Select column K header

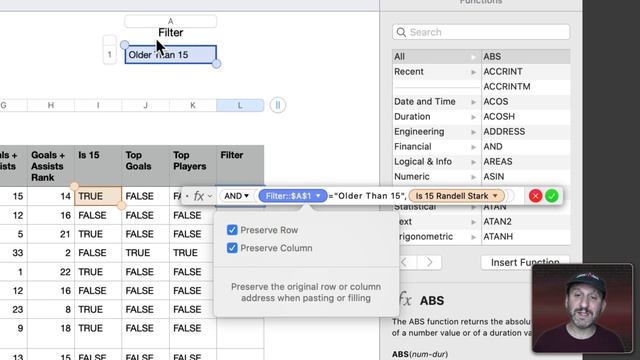(x=193, y=105)
